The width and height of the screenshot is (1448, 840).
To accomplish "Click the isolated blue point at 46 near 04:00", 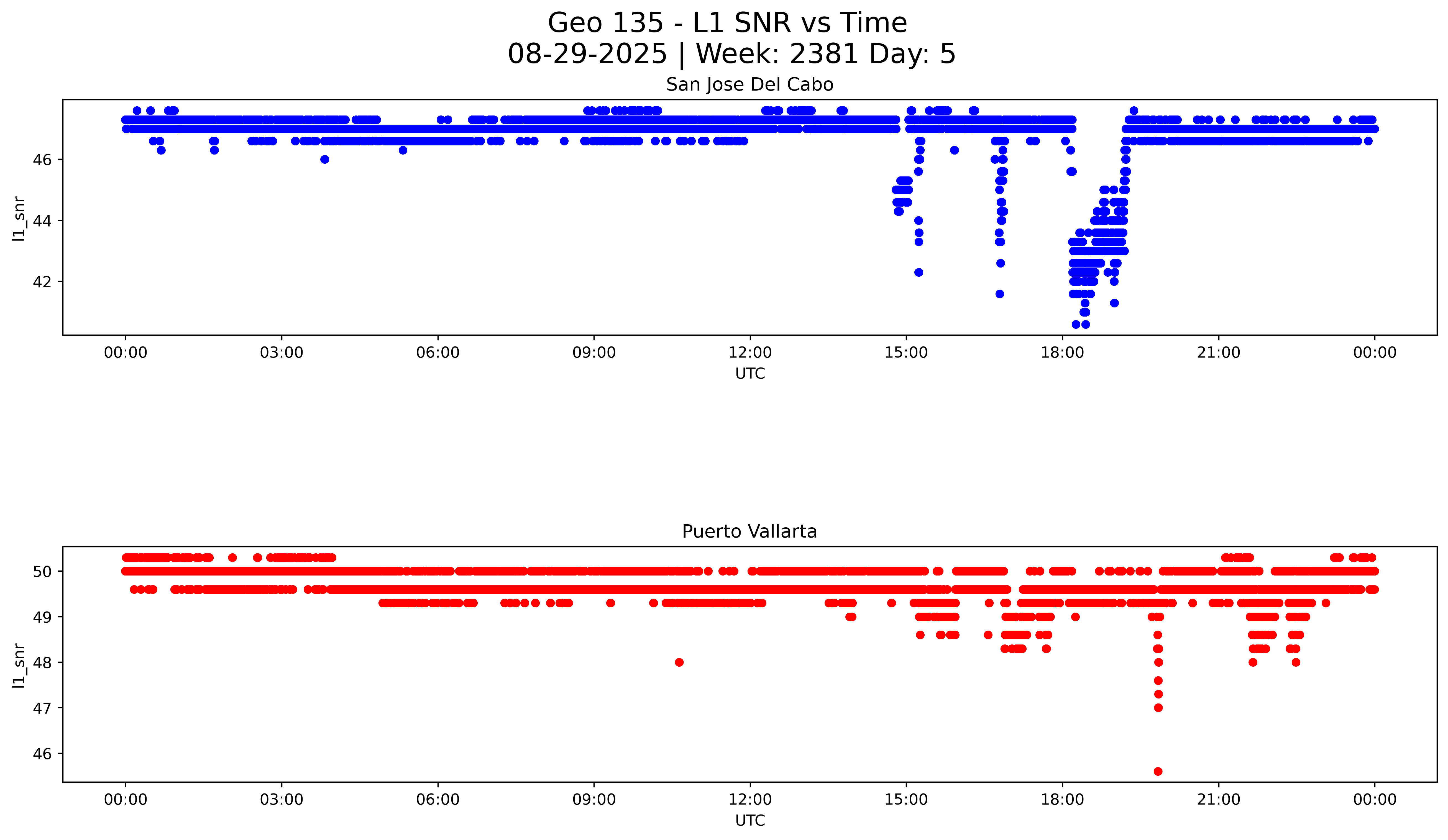I will [x=325, y=160].
